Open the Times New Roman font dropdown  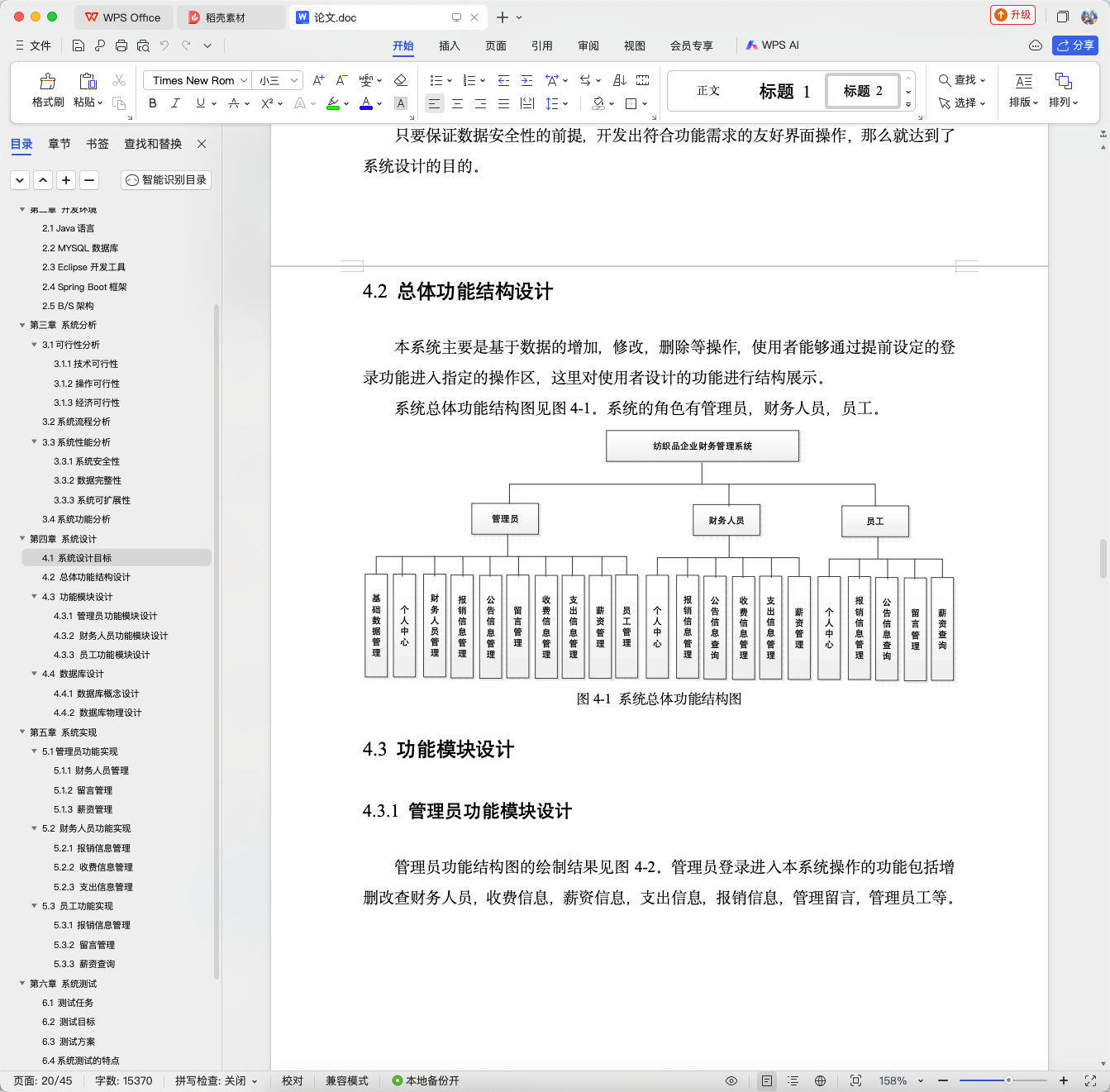tap(197, 80)
